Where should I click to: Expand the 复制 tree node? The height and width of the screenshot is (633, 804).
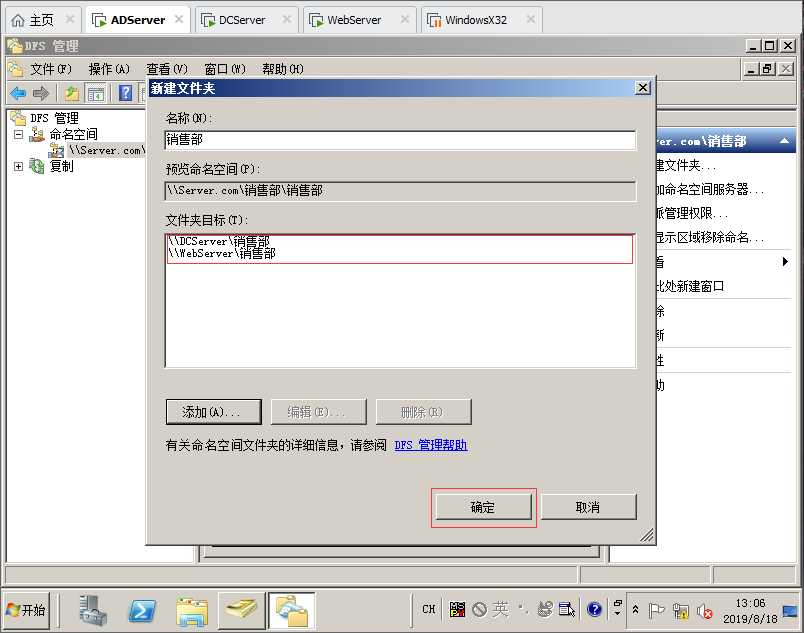click(x=18, y=166)
